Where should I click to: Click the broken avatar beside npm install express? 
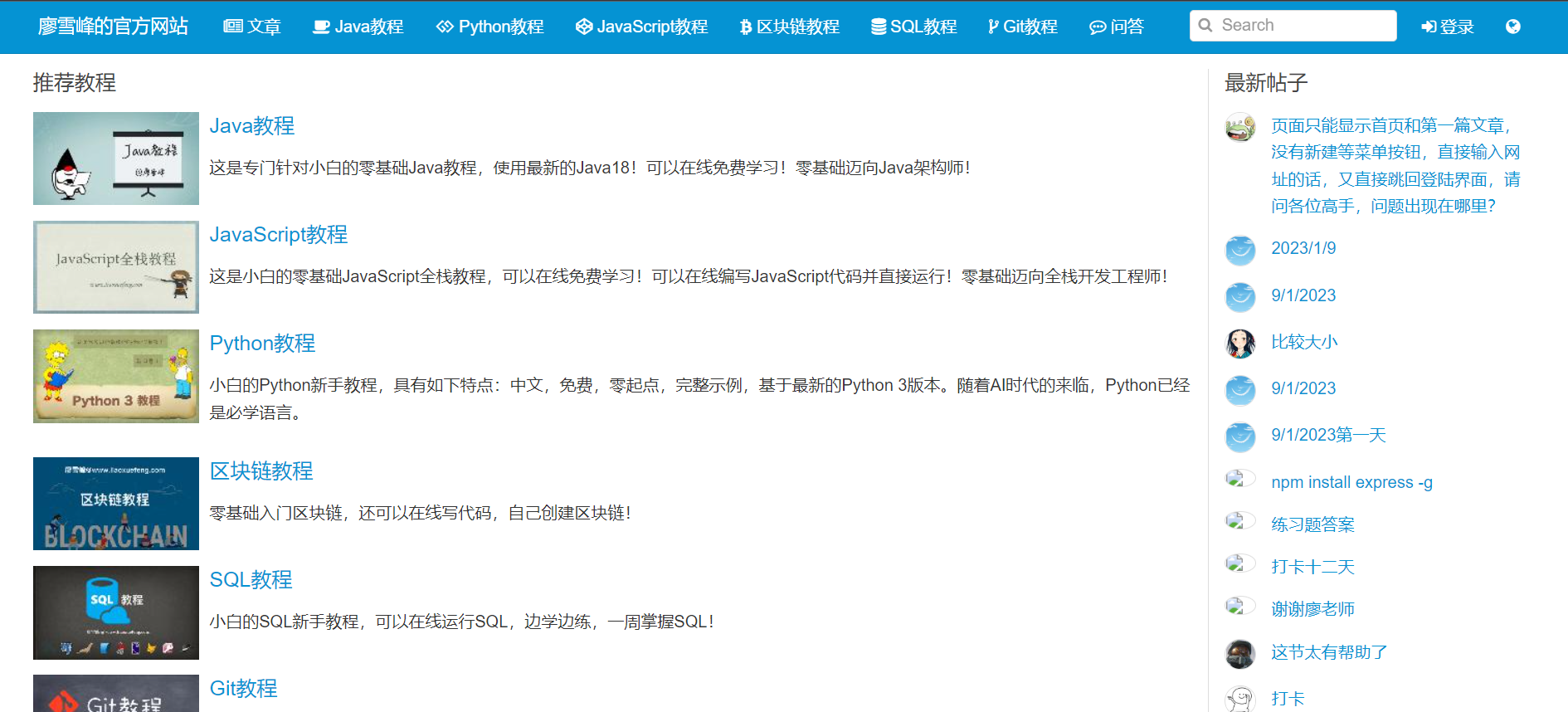click(1239, 479)
